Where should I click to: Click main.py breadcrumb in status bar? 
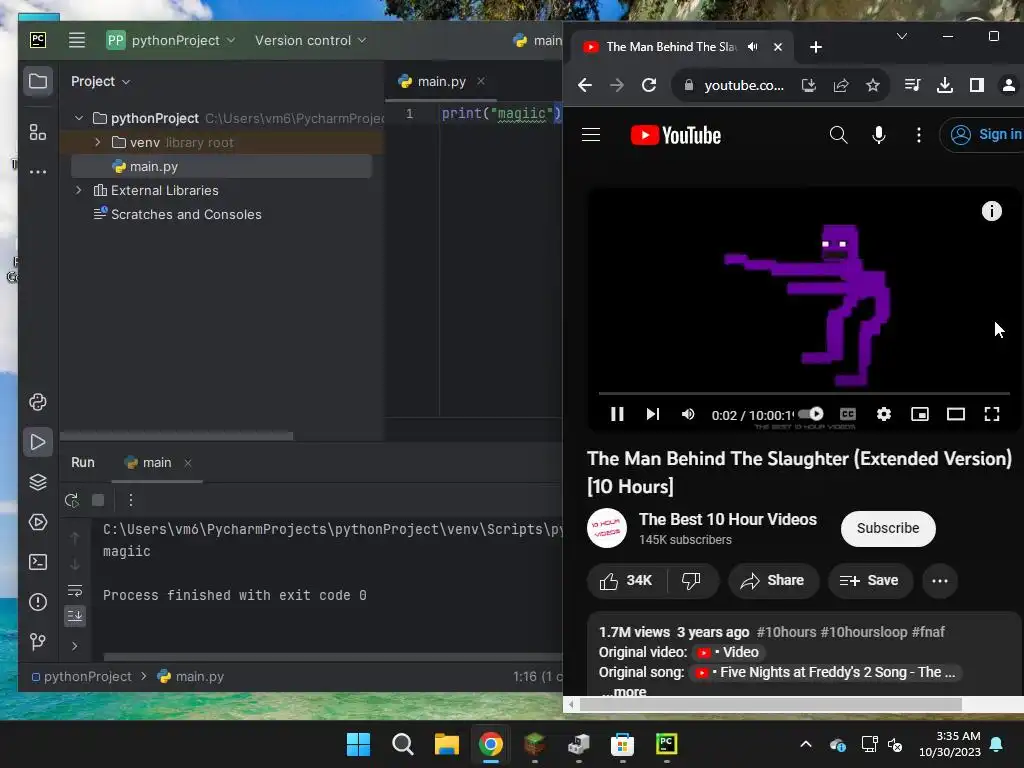pos(191,677)
